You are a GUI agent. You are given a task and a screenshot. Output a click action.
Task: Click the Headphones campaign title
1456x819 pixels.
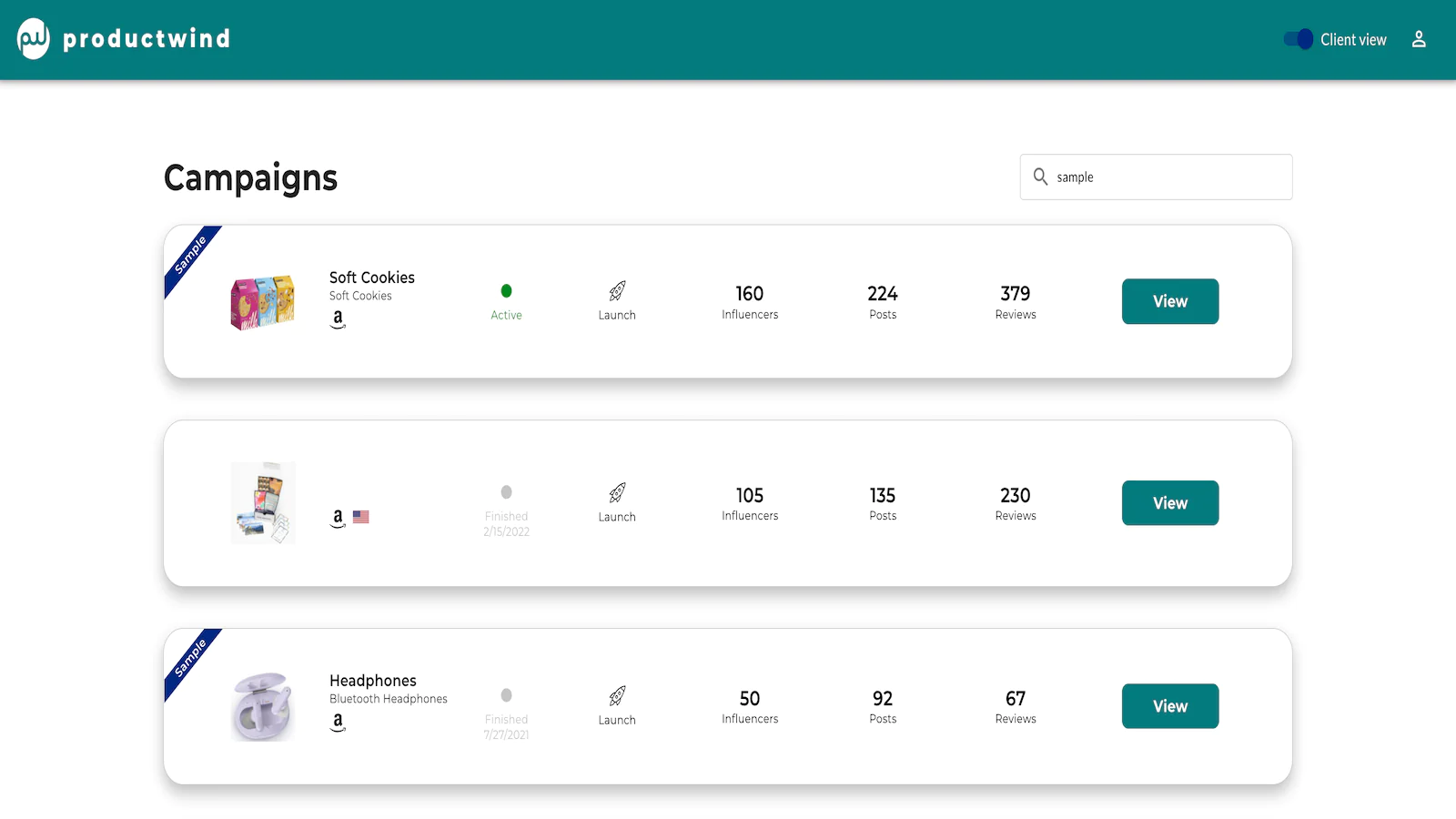tap(372, 681)
